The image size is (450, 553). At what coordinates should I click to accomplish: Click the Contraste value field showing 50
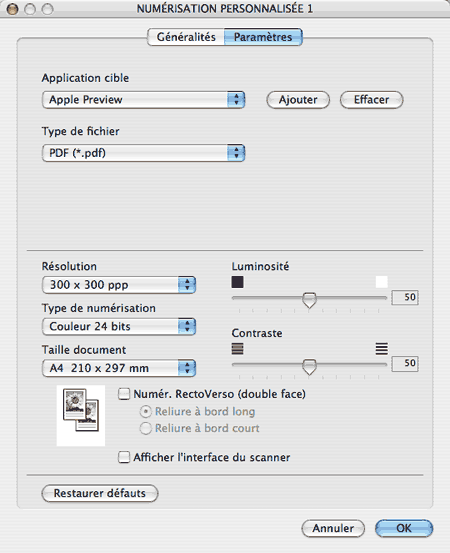[405, 364]
